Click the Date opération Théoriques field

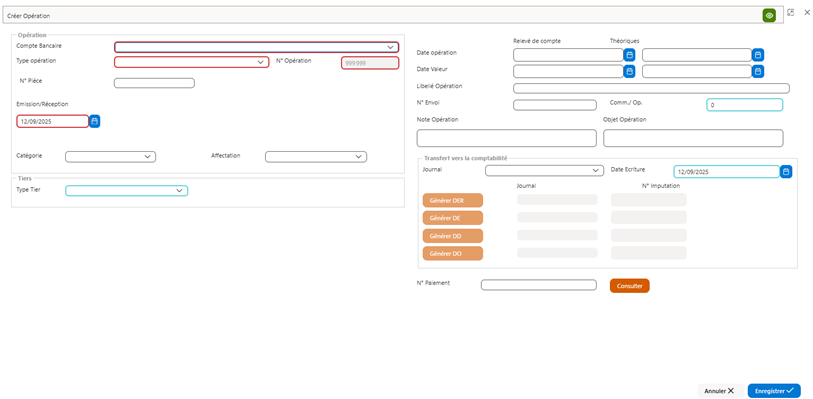click(697, 55)
